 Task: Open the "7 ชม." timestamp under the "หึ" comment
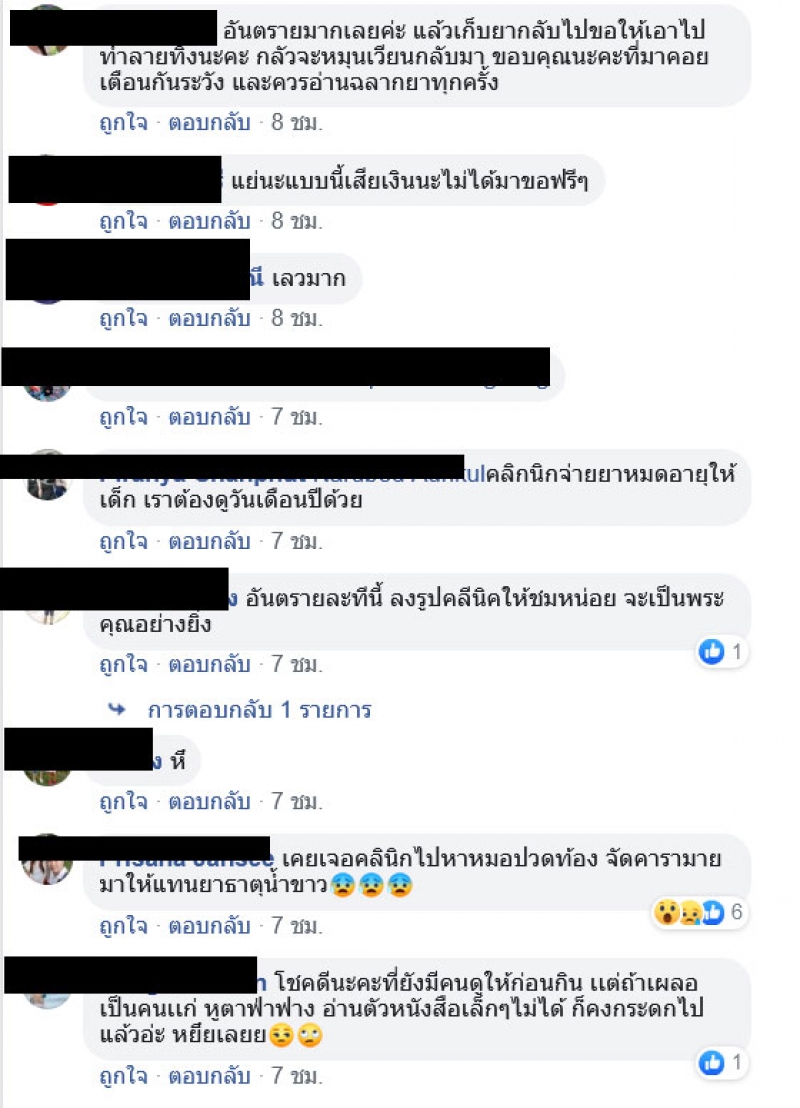(297, 801)
